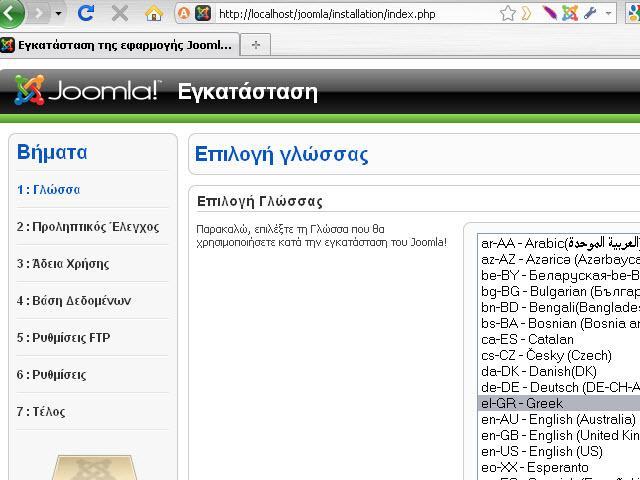Select az-AZ - Azərica language option
Screen dimensions: 640x480
[x=558, y=259]
